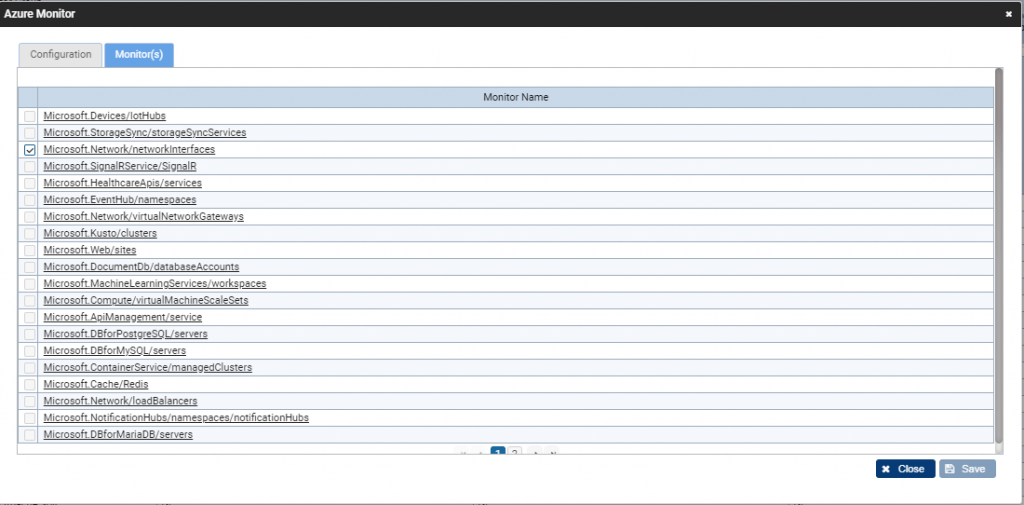The width and height of the screenshot is (1024, 505).
Task: Open the Microsoft.SignalRService/SignalR link
Action: (120, 167)
